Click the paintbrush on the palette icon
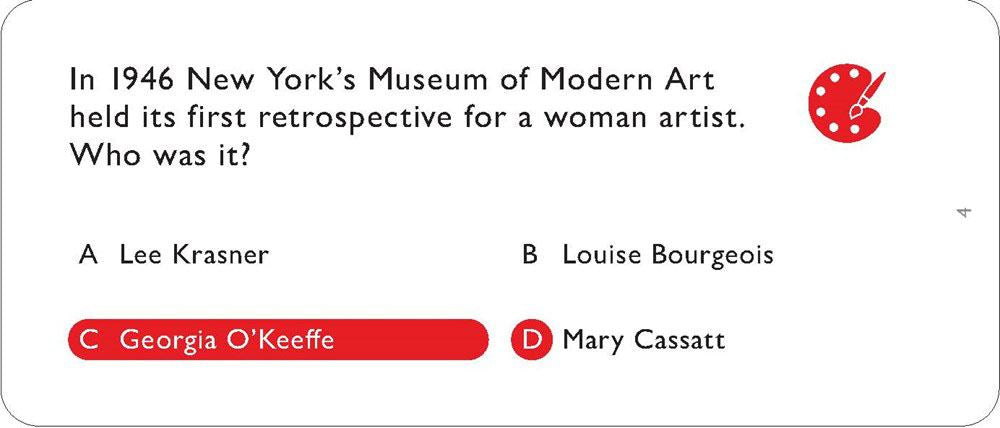The image size is (1000, 428). [868, 95]
